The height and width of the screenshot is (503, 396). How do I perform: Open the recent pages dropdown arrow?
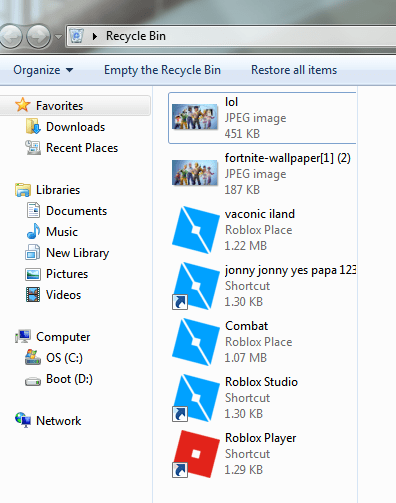tap(58, 37)
